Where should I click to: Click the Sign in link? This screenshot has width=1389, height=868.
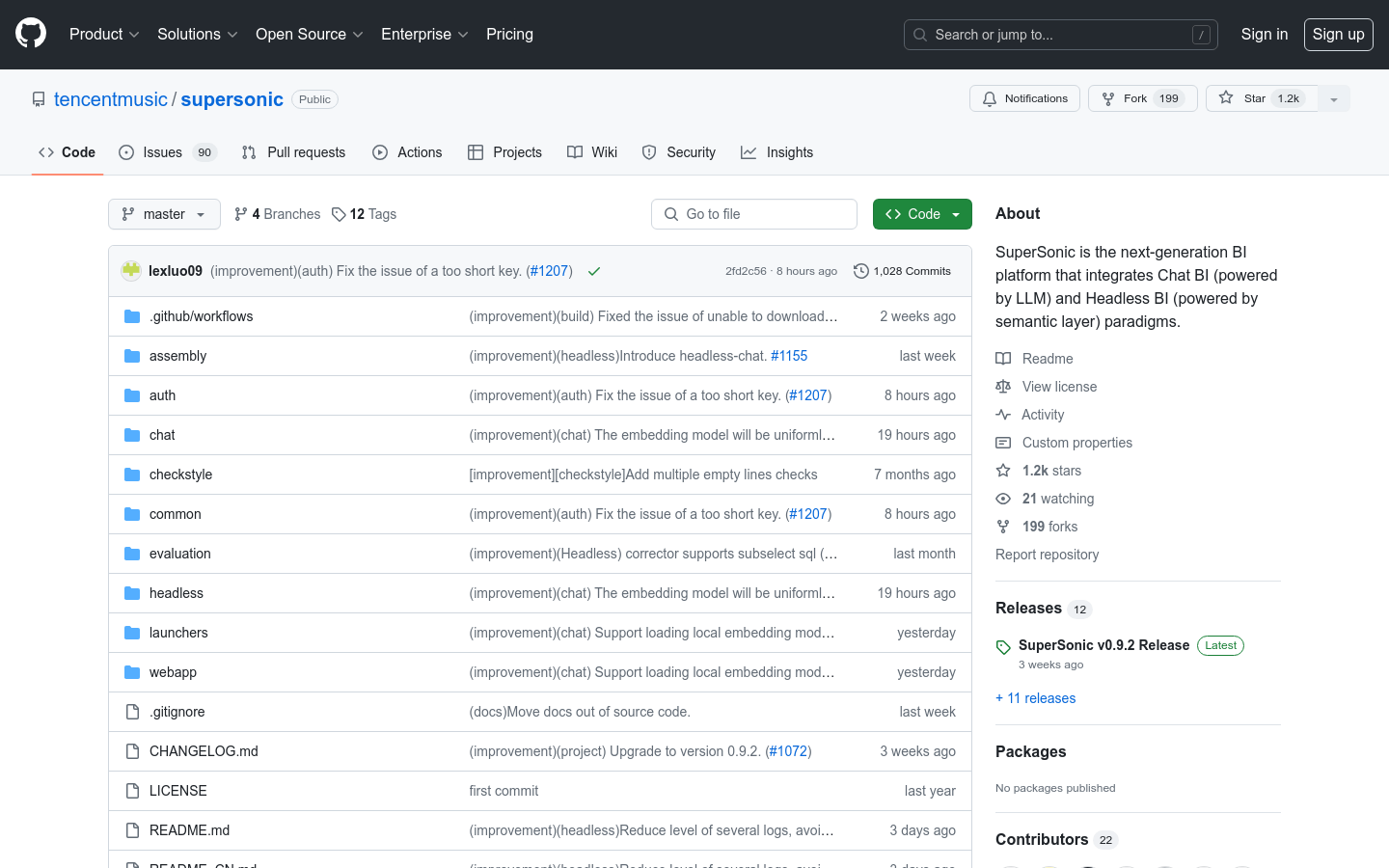(x=1265, y=34)
